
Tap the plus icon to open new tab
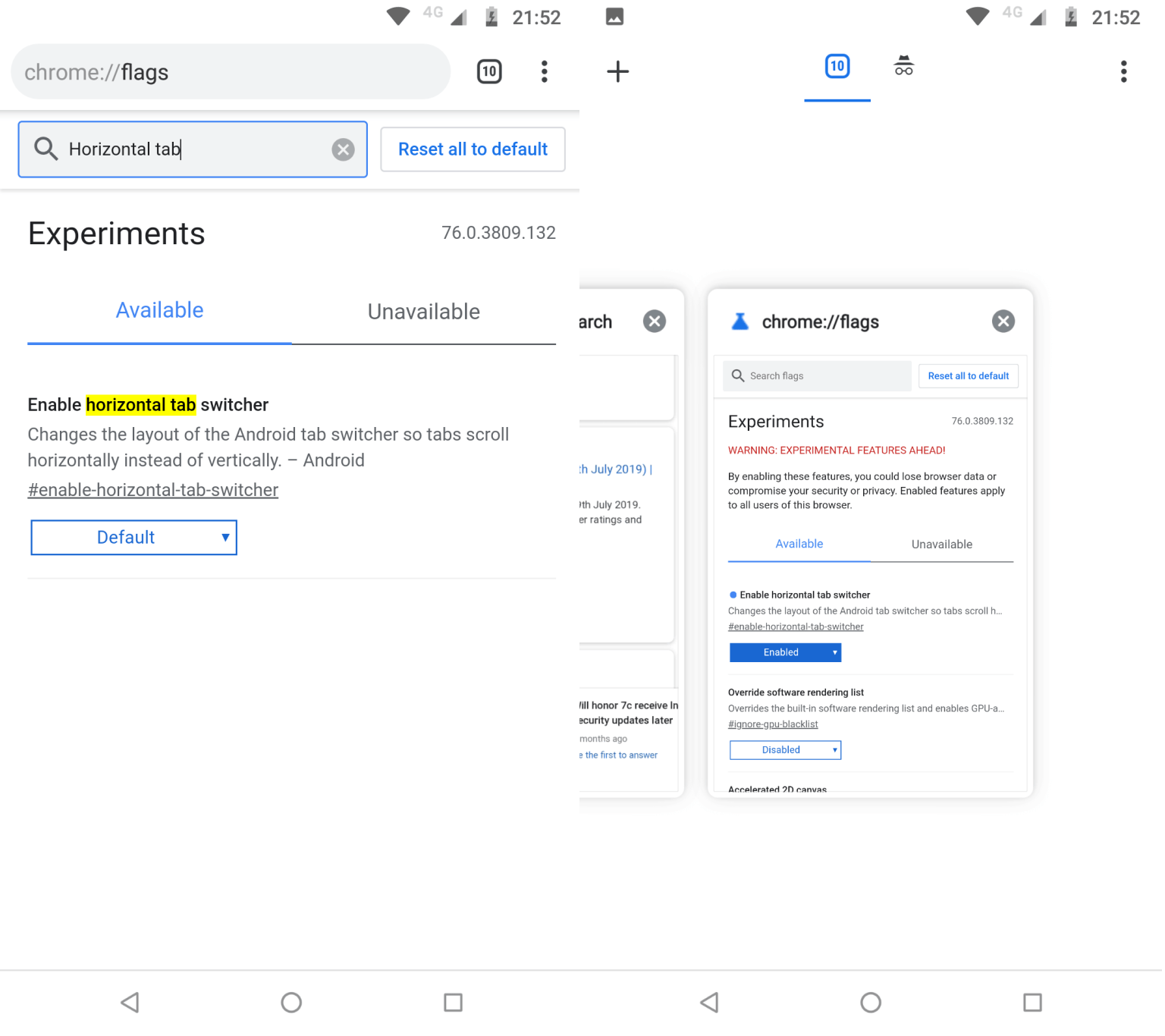pyautogui.click(x=617, y=72)
